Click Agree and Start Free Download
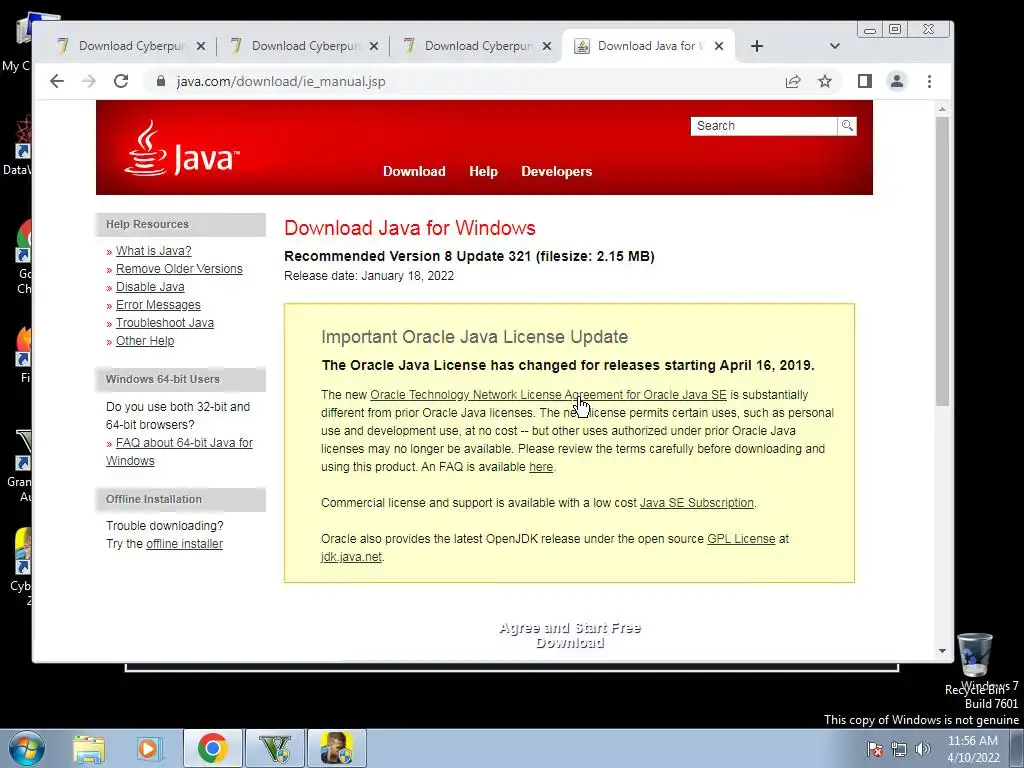Viewport: 1024px width, 768px height. click(570, 635)
